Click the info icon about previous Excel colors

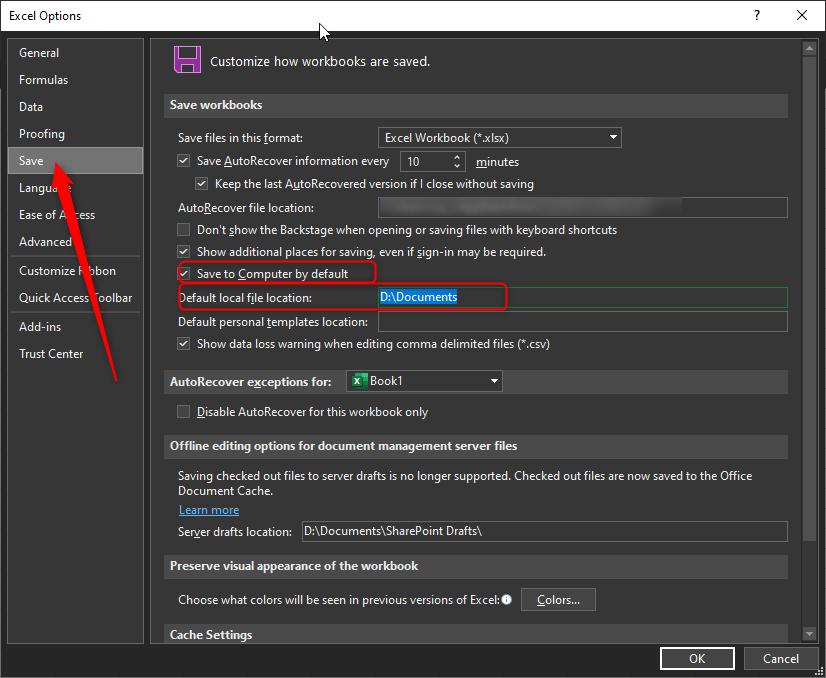[507, 599]
